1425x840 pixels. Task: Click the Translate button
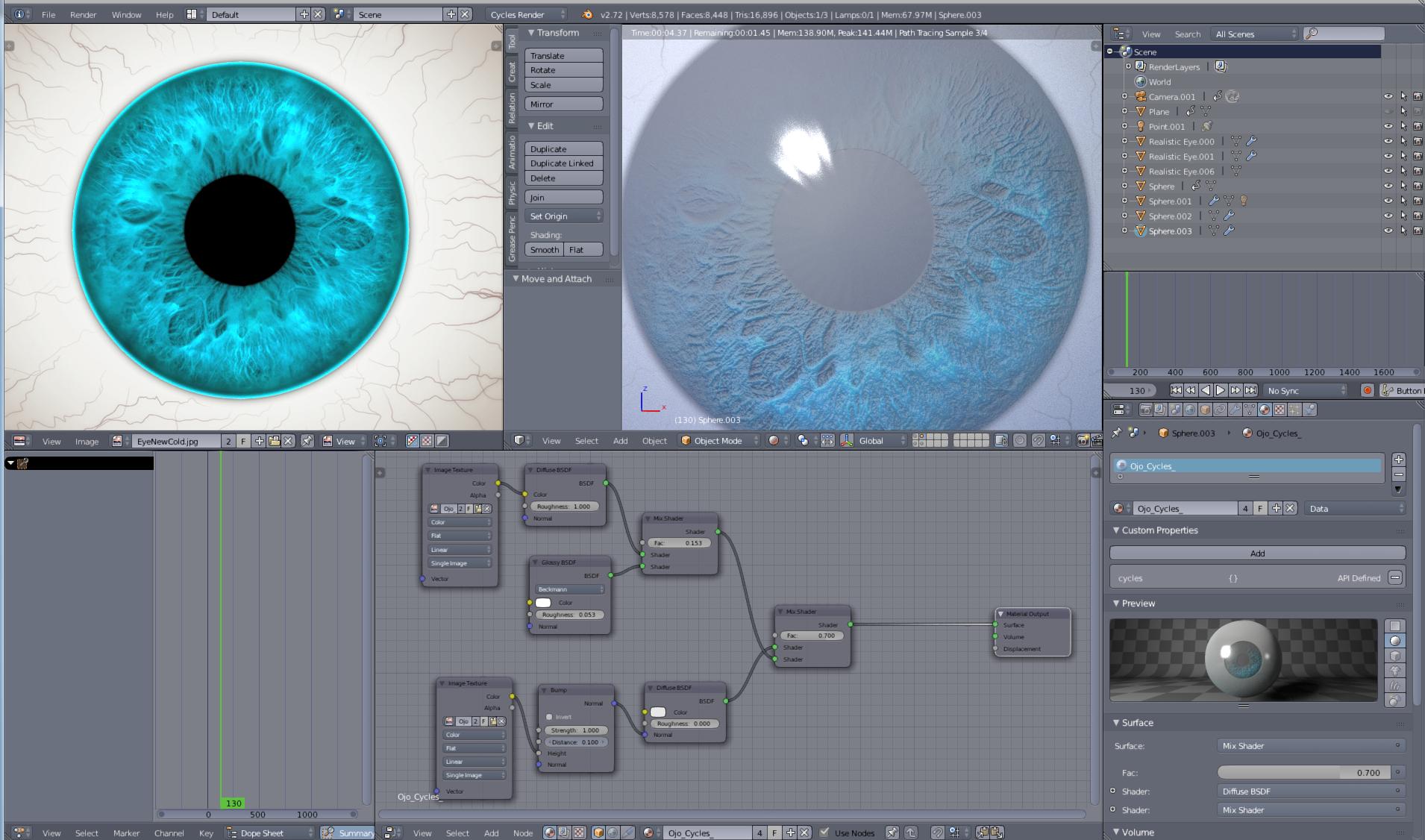point(563,55)
